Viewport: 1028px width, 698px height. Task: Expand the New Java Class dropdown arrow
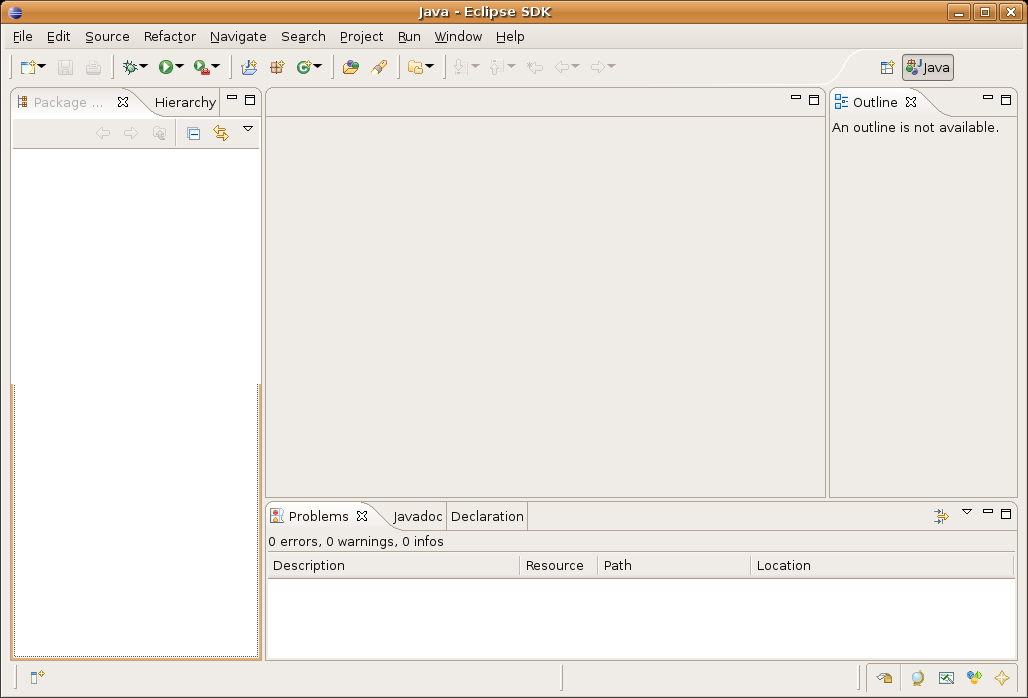coord(317,66)
